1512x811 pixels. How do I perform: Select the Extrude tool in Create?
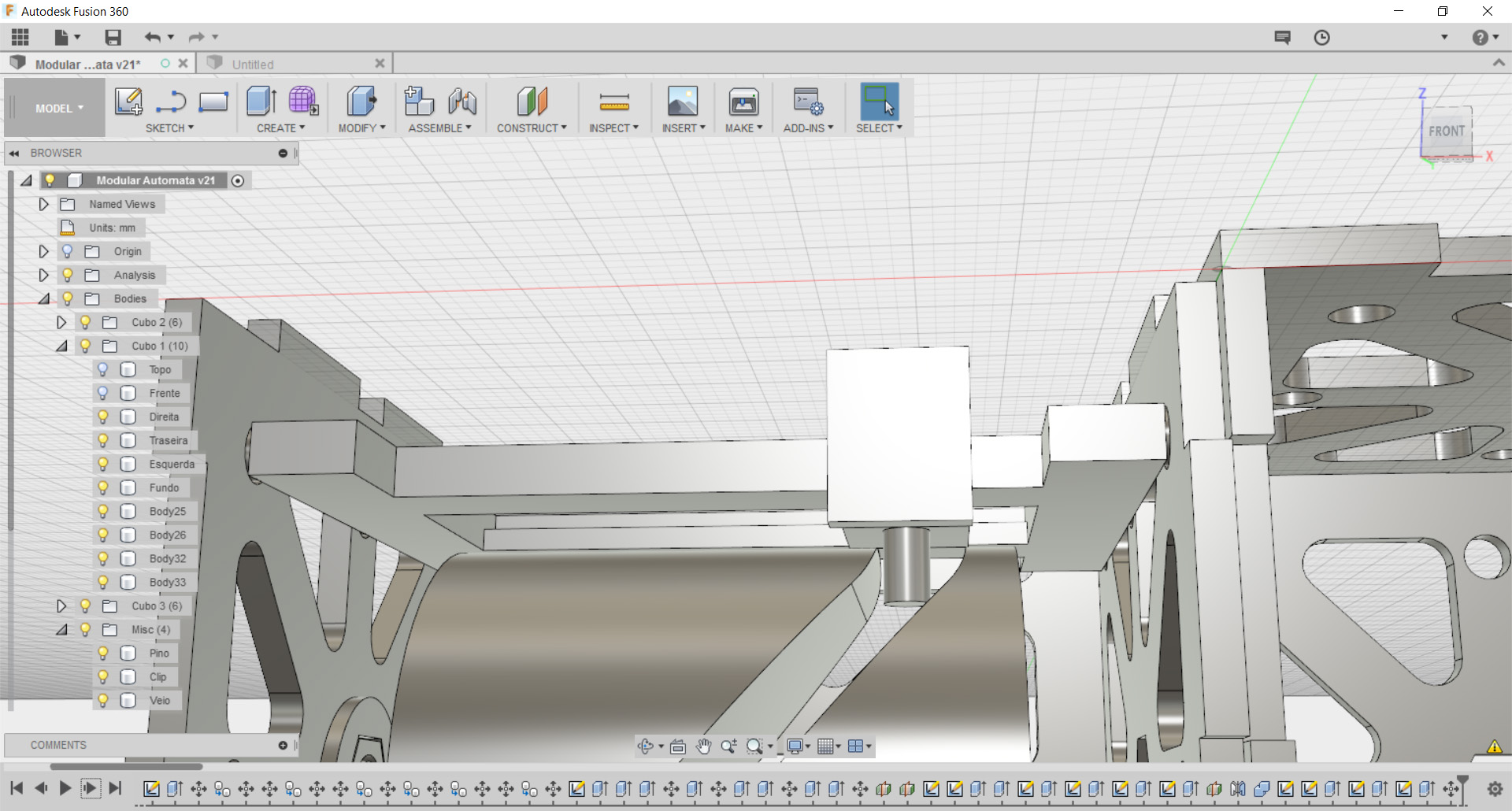(x=261, y=102)
